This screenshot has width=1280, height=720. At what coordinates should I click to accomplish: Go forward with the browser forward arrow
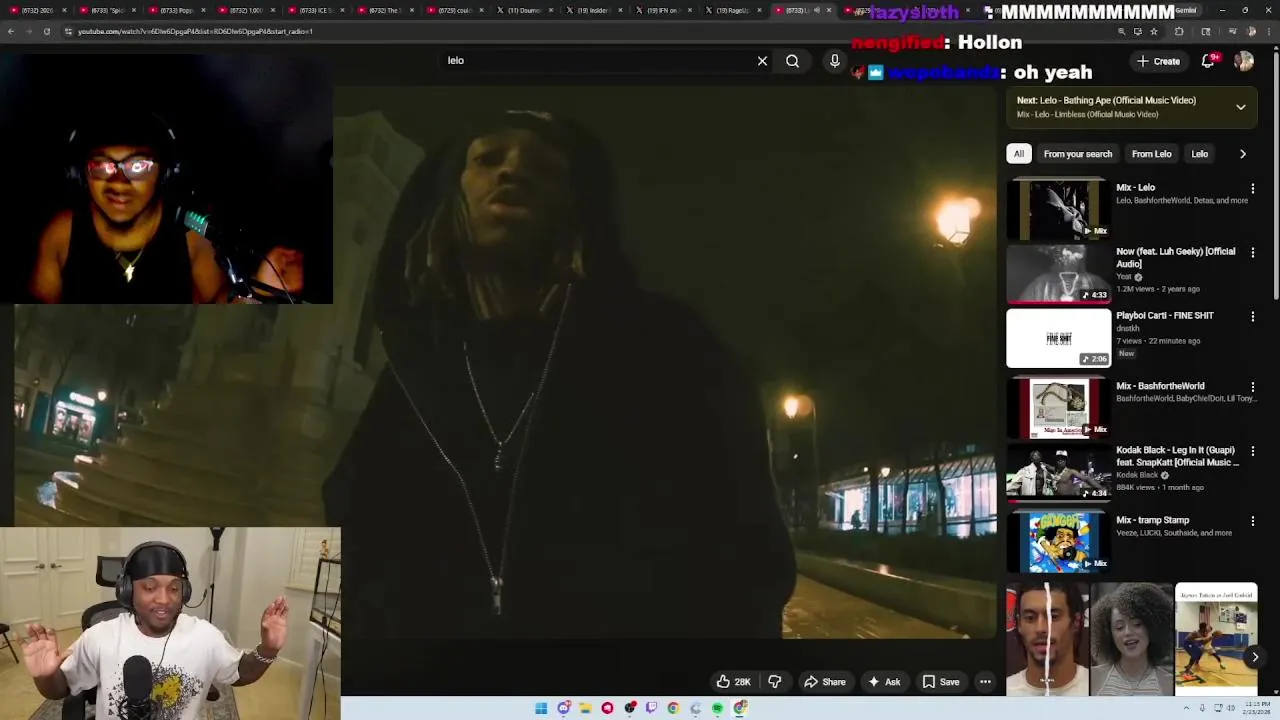28,31
